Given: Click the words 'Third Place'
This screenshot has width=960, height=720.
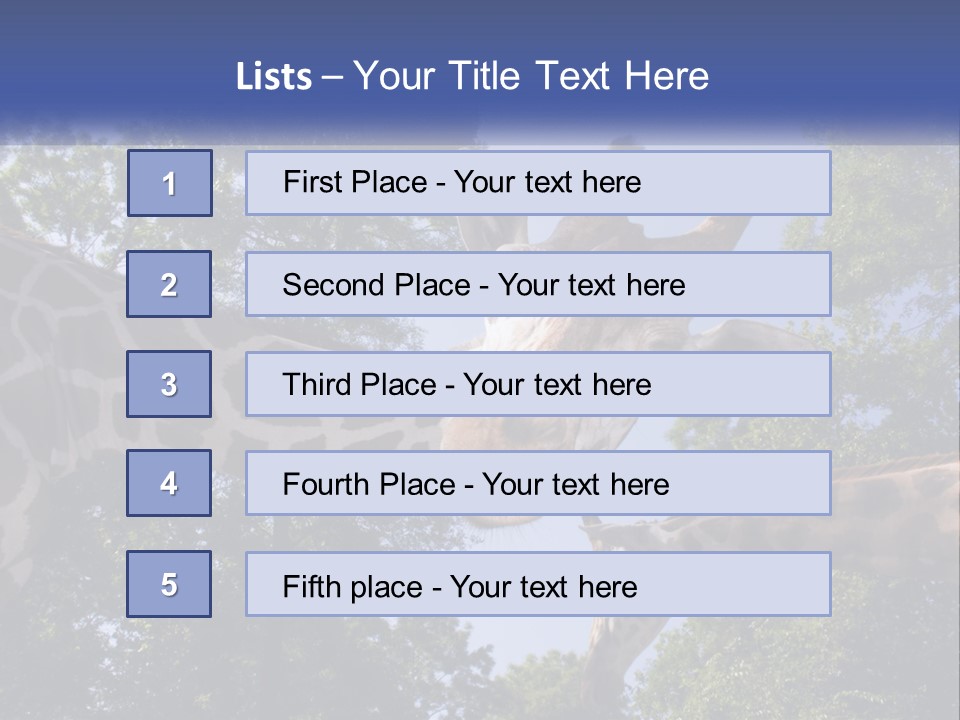Looking at the screenshot, I should point(359,384).
